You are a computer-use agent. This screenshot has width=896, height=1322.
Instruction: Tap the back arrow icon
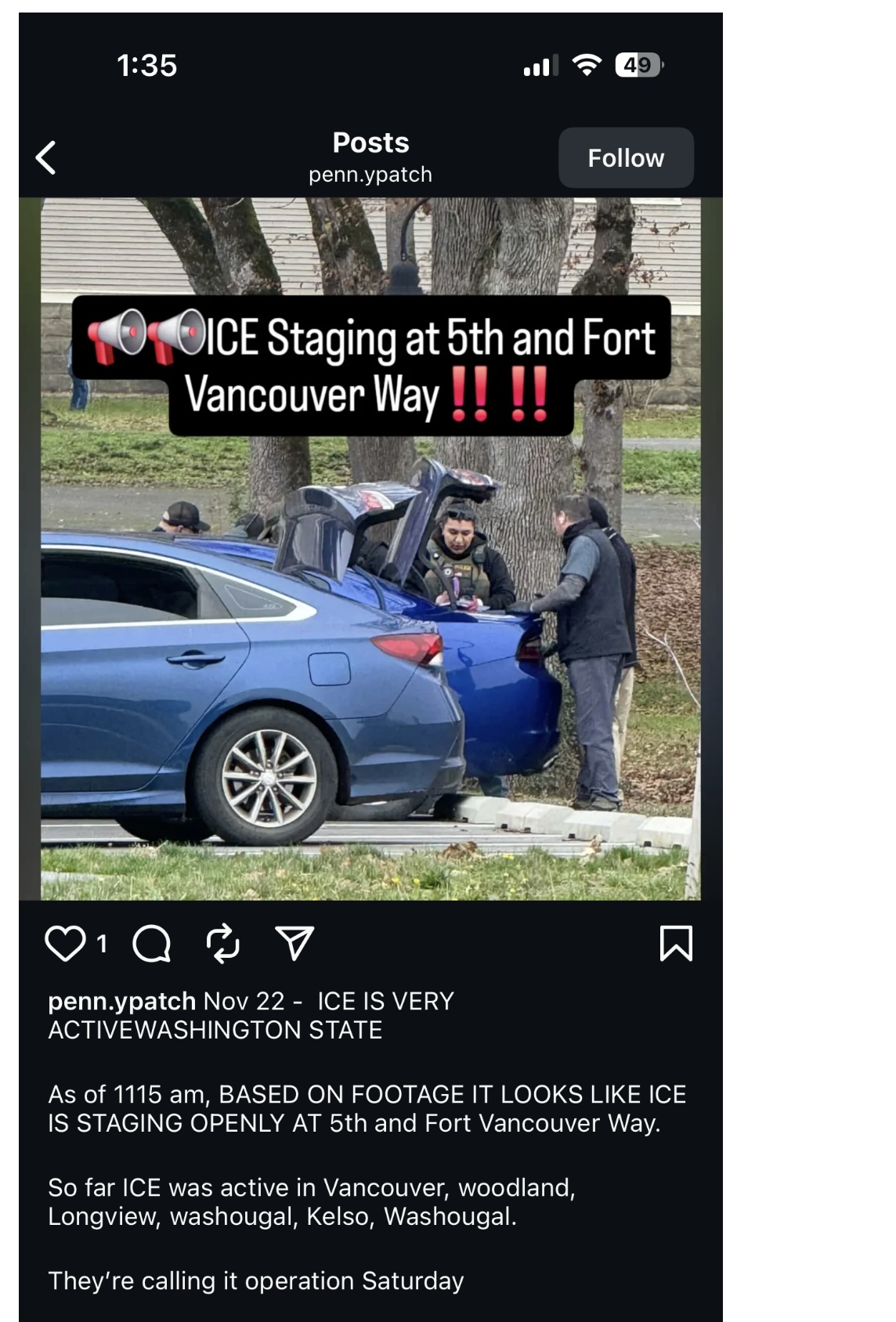pyautogui.click(x=46, y=157)
